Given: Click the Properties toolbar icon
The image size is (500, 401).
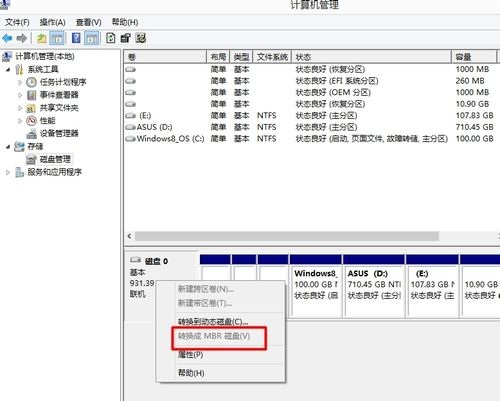Looking at the screenshot, I should pos(125,38).
